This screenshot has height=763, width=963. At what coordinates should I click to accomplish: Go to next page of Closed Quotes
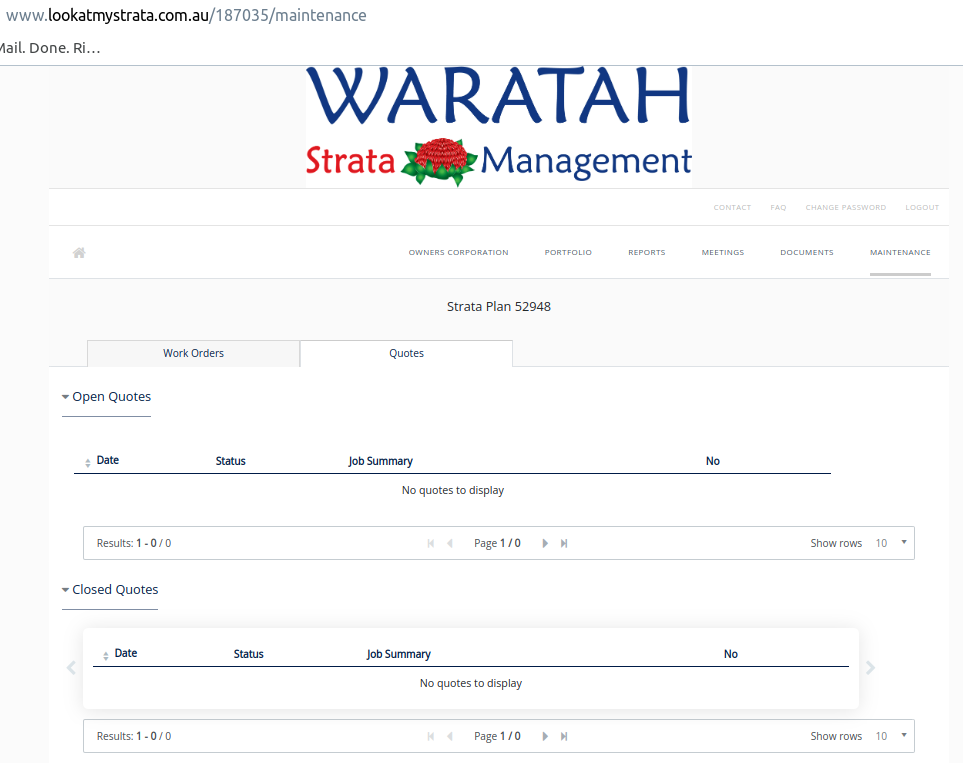(545, 736)
